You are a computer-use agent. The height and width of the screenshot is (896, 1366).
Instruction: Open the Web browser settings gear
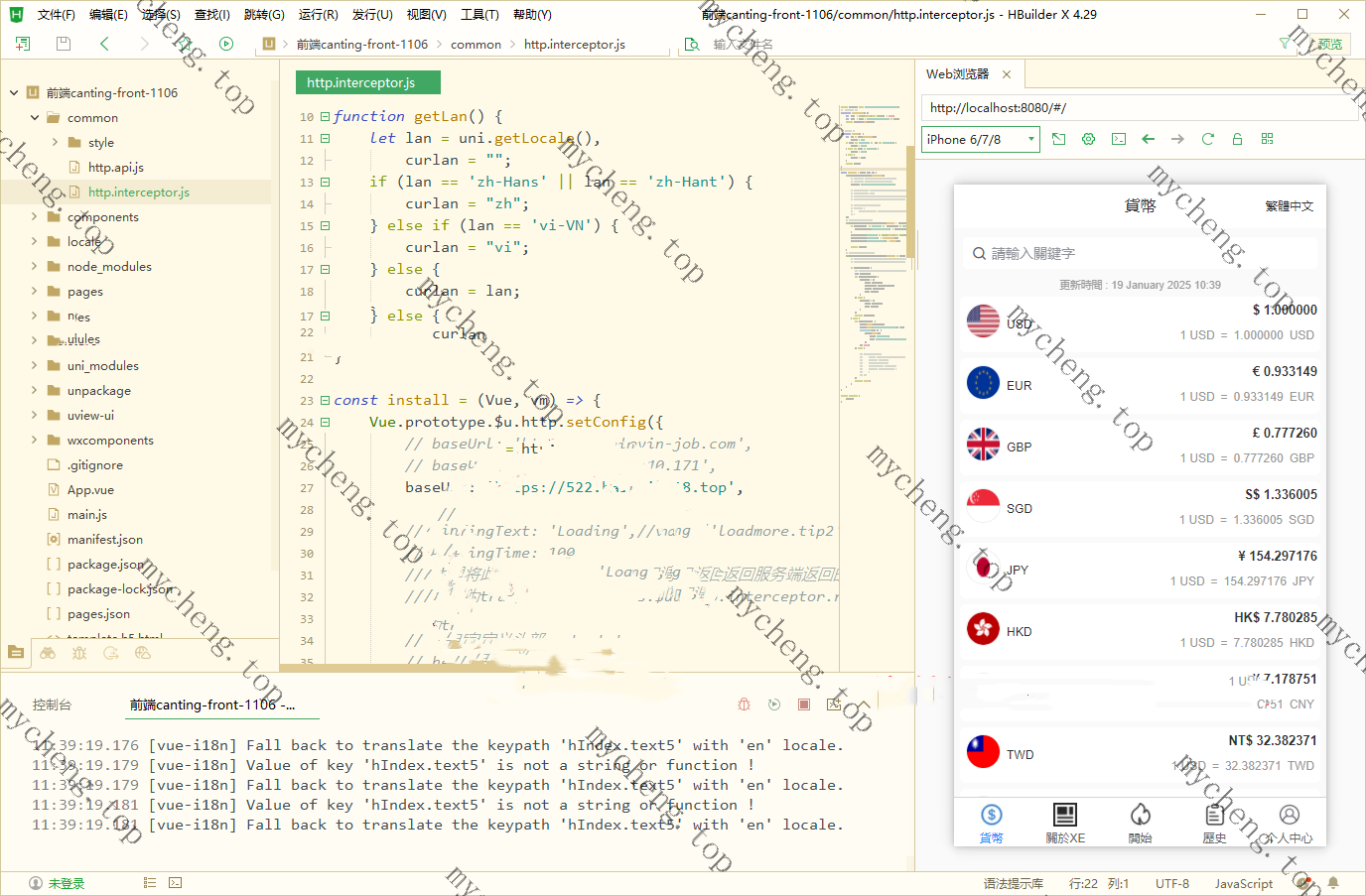1089,139
